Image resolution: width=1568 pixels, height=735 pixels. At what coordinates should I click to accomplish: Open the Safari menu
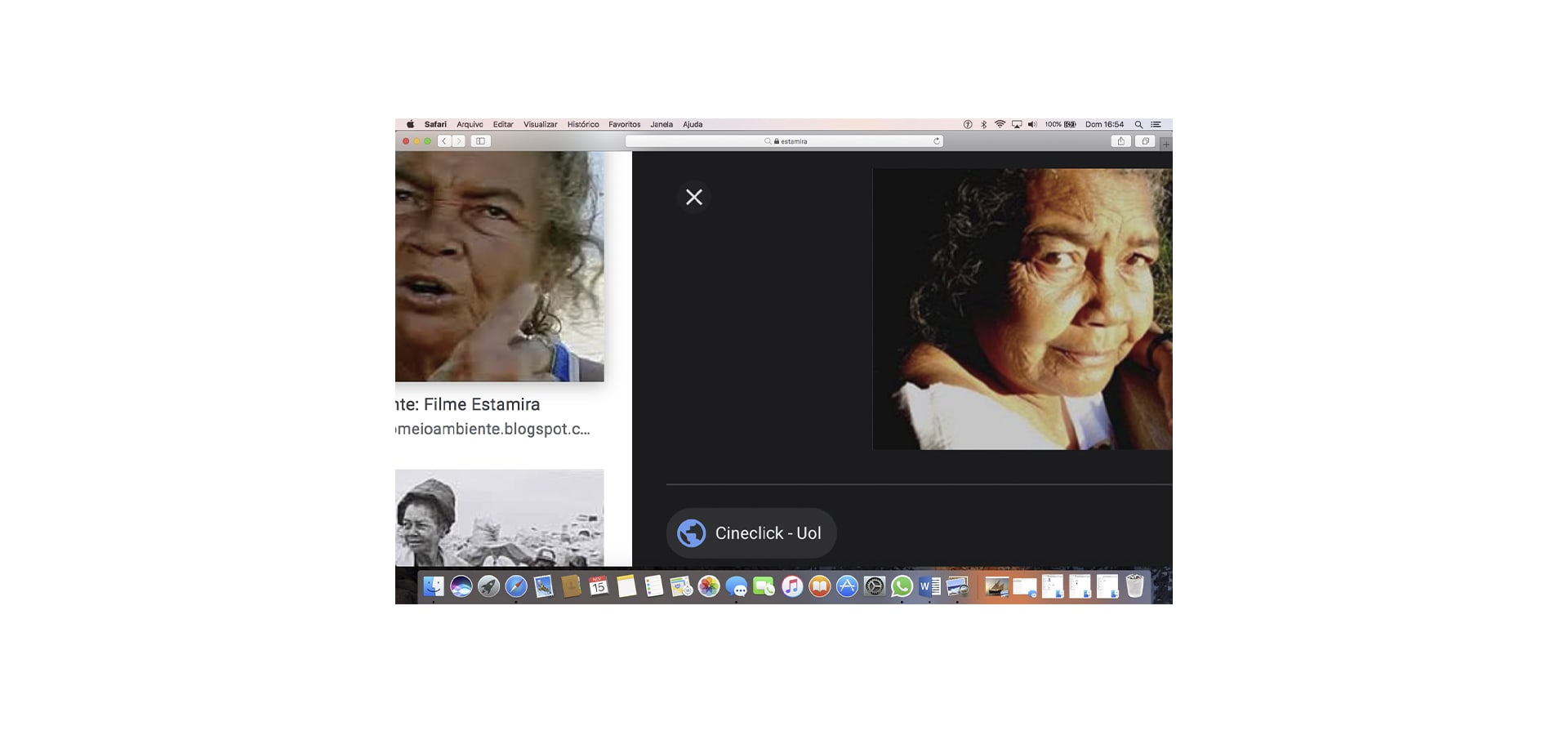coord(435,124)
